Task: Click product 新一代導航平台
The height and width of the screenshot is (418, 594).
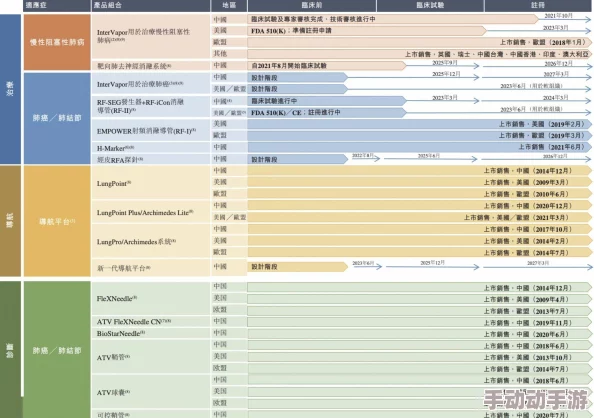Action: [123, 268]
